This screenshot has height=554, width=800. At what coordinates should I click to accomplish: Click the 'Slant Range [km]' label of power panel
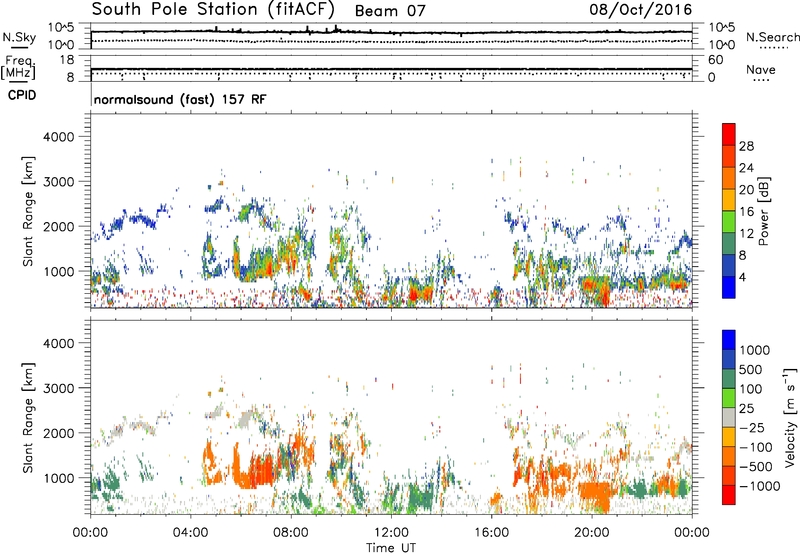coord(28,211)
